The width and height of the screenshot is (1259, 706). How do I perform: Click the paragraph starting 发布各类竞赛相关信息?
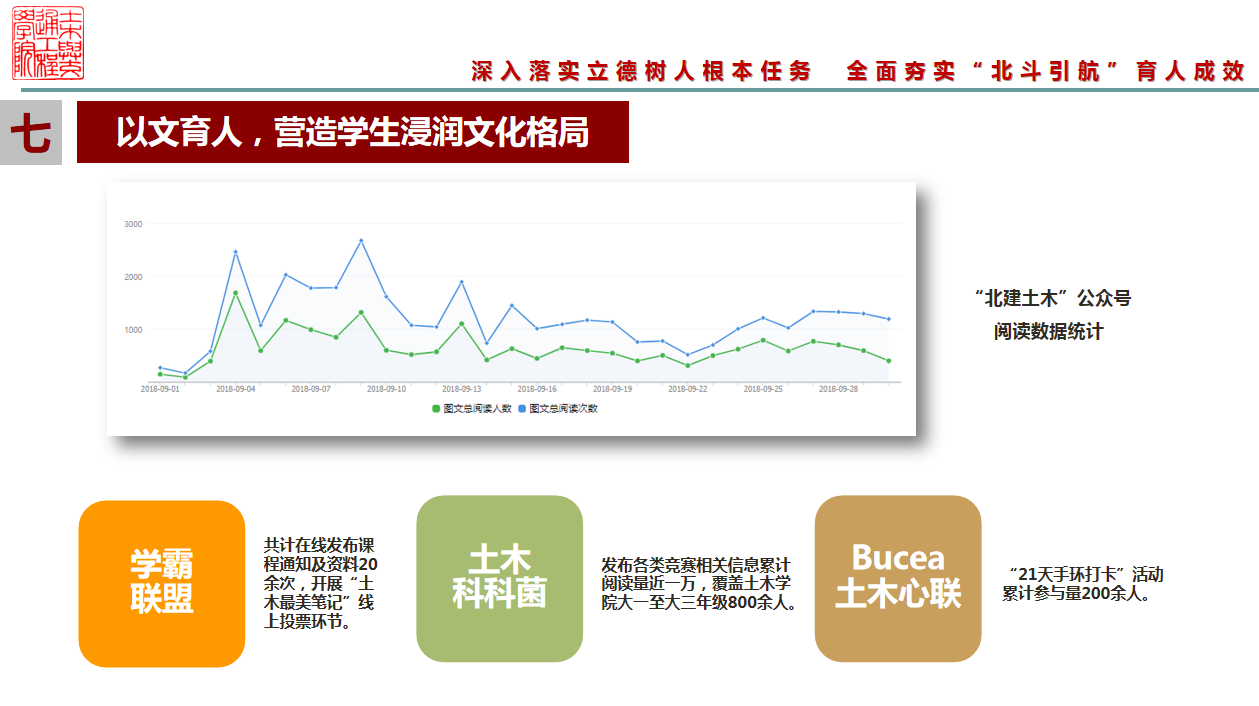[698, 584]
